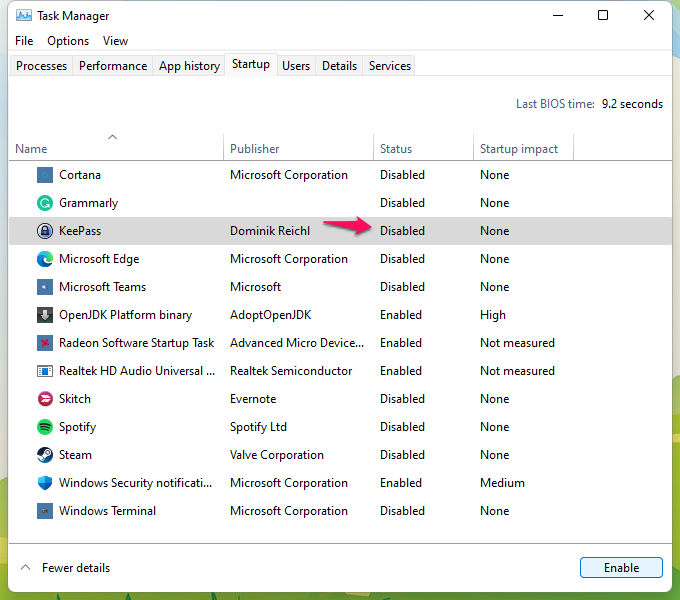Select the Startup tab
The height and width of the screenshot is (600, 680).
[x=251, y=65]
